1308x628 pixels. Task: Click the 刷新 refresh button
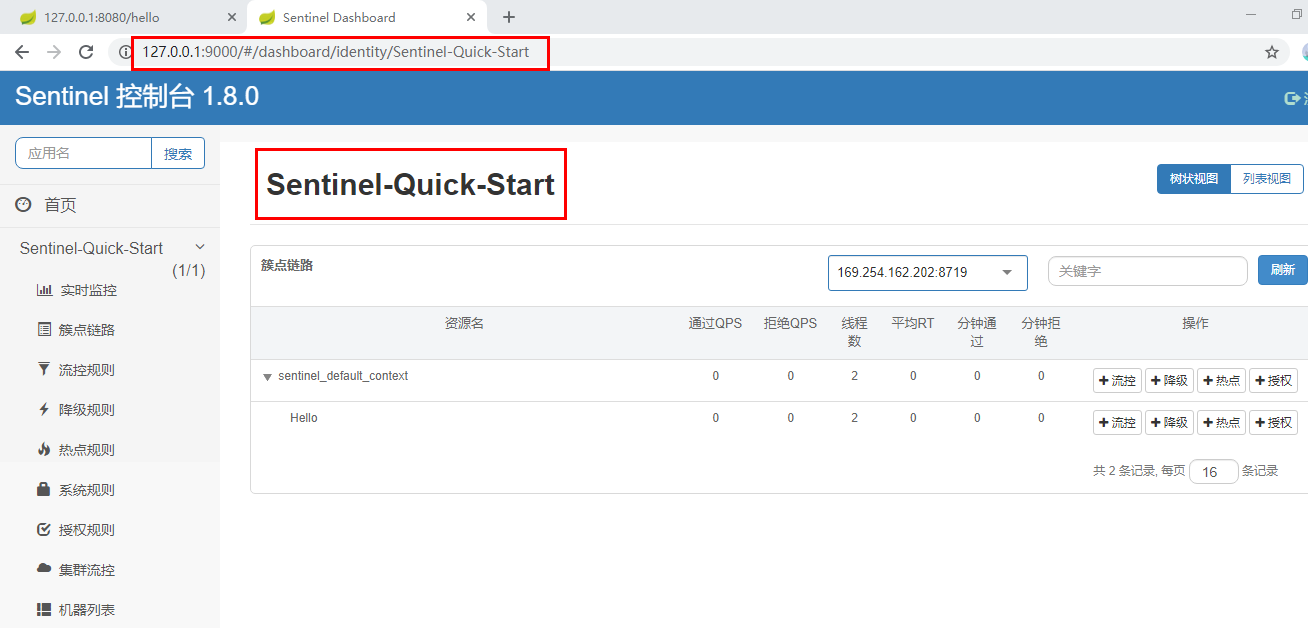(x=1283, y=270)
